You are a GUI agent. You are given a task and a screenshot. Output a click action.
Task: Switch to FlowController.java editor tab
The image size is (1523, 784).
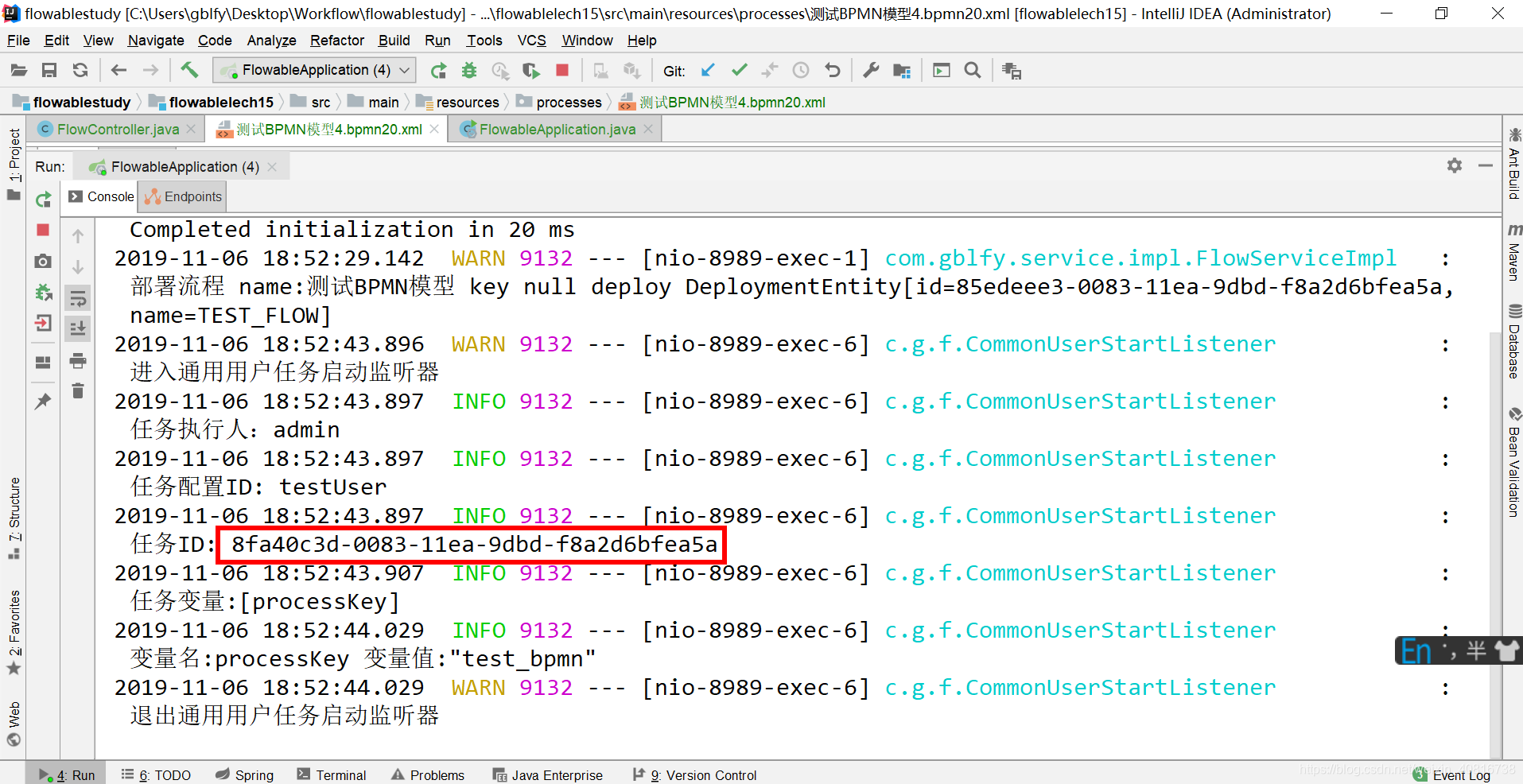click(118, 130)
